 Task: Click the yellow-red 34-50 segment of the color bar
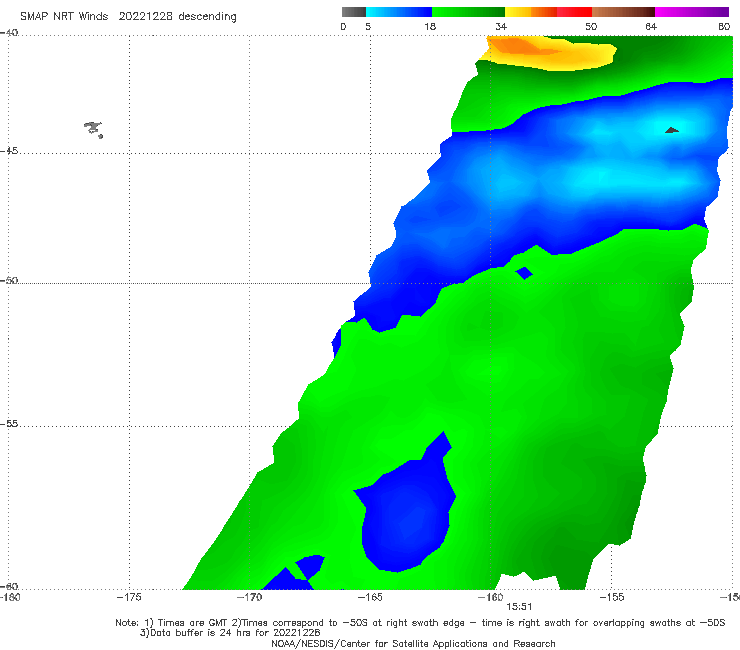click(x=548, y=12)
